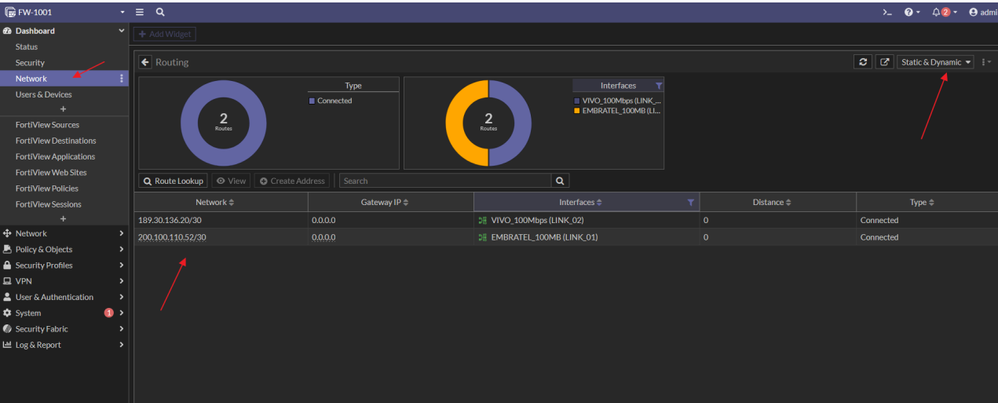998x403 pixels.
Task: Toggle the hamburger menu icon
Action: [139, 12]
